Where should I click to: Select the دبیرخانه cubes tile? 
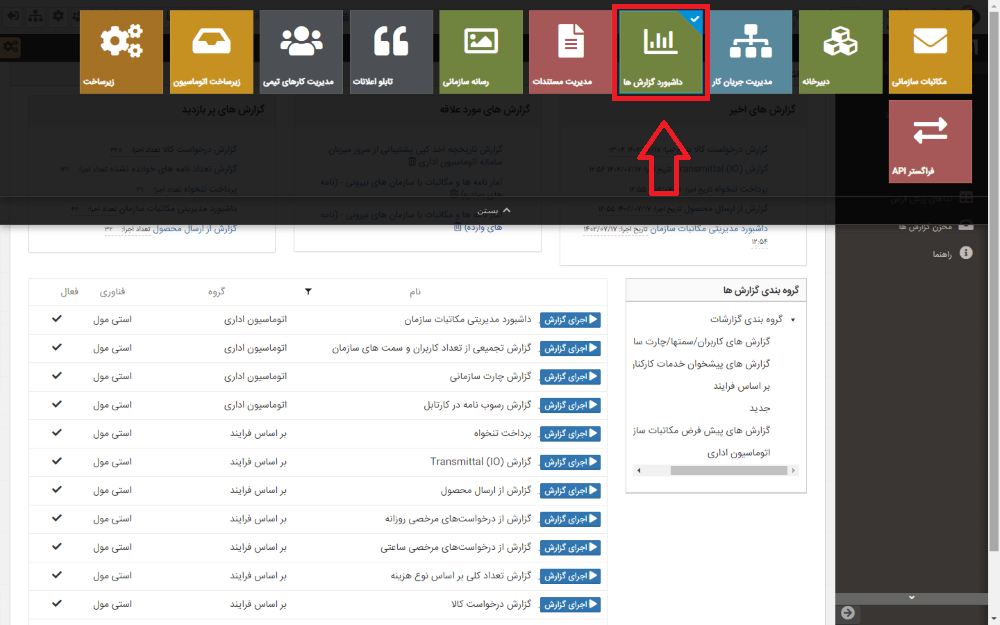click(x=840, y=51)
